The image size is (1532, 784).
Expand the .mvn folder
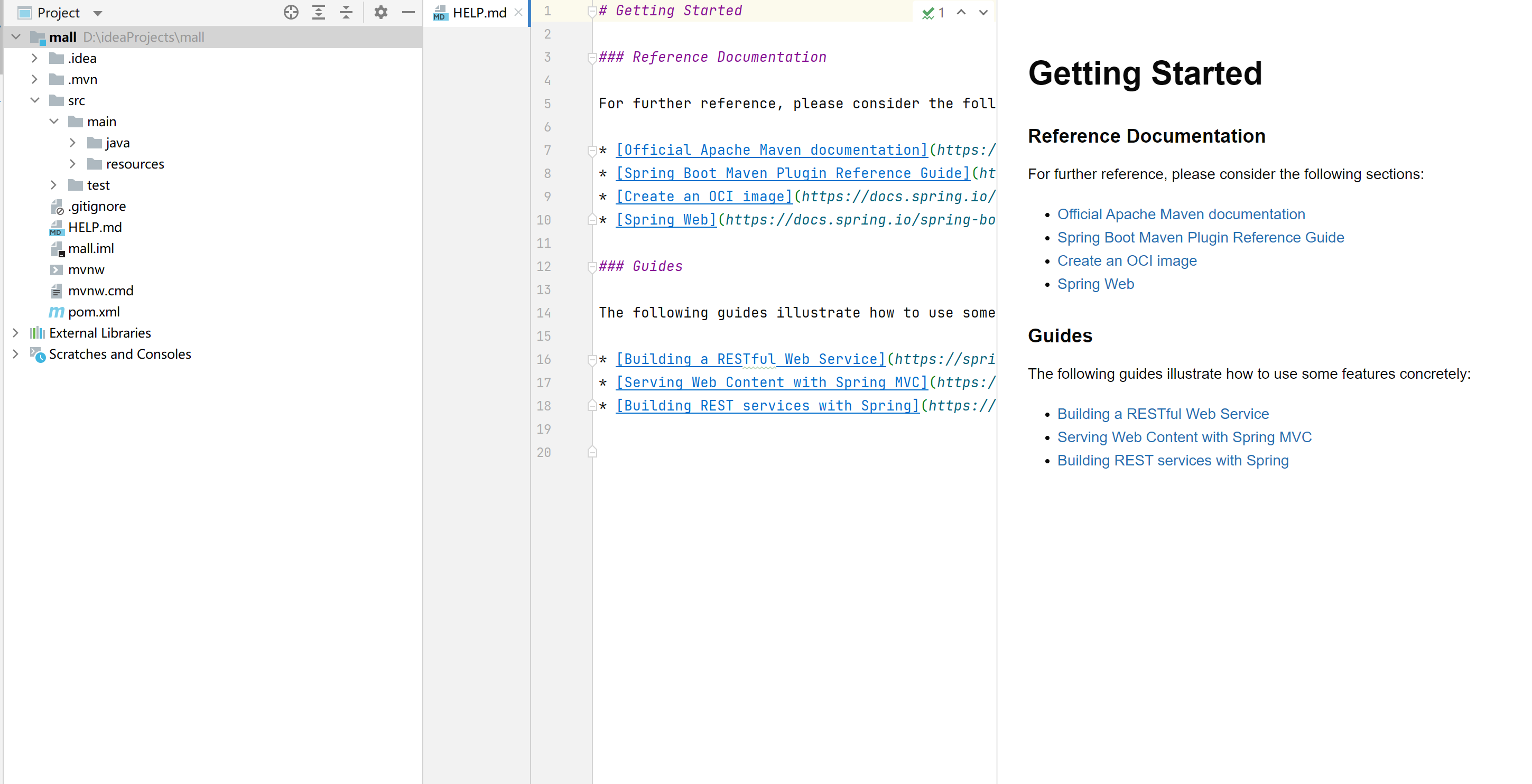pyautogui.click(x=34, y=79)
